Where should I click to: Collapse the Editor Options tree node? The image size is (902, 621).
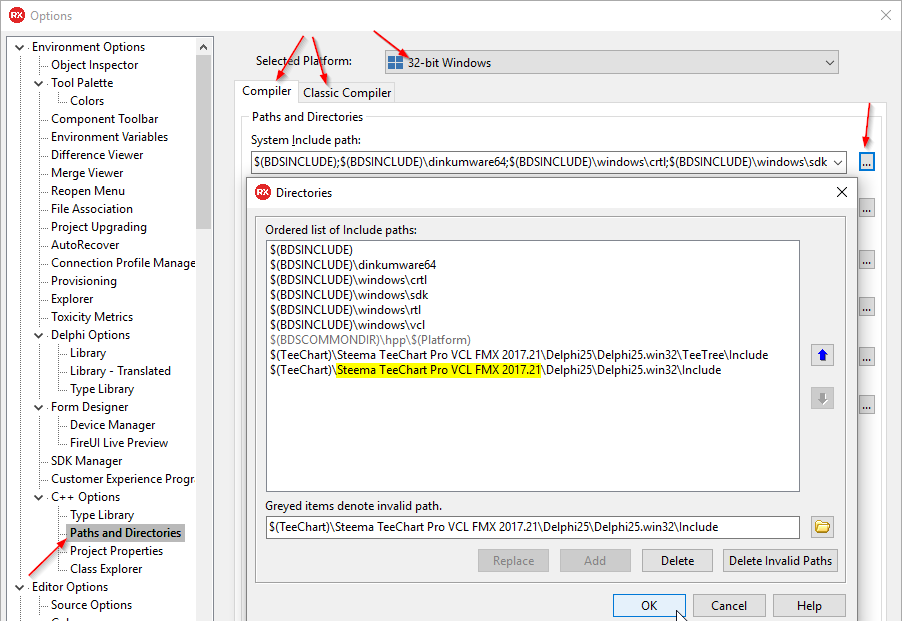[x=20, y=587]
